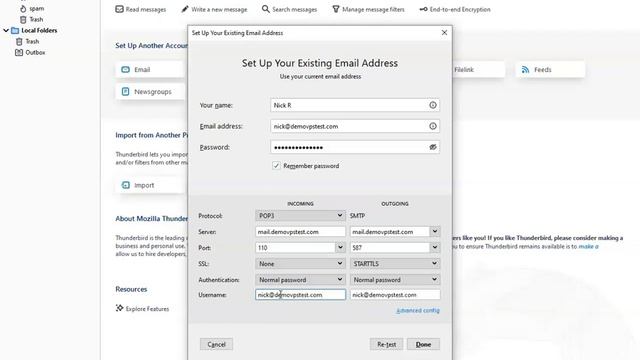Click the Manage message filters funnel icon
This screenshot has height=360, width=640.
(336, 9)
